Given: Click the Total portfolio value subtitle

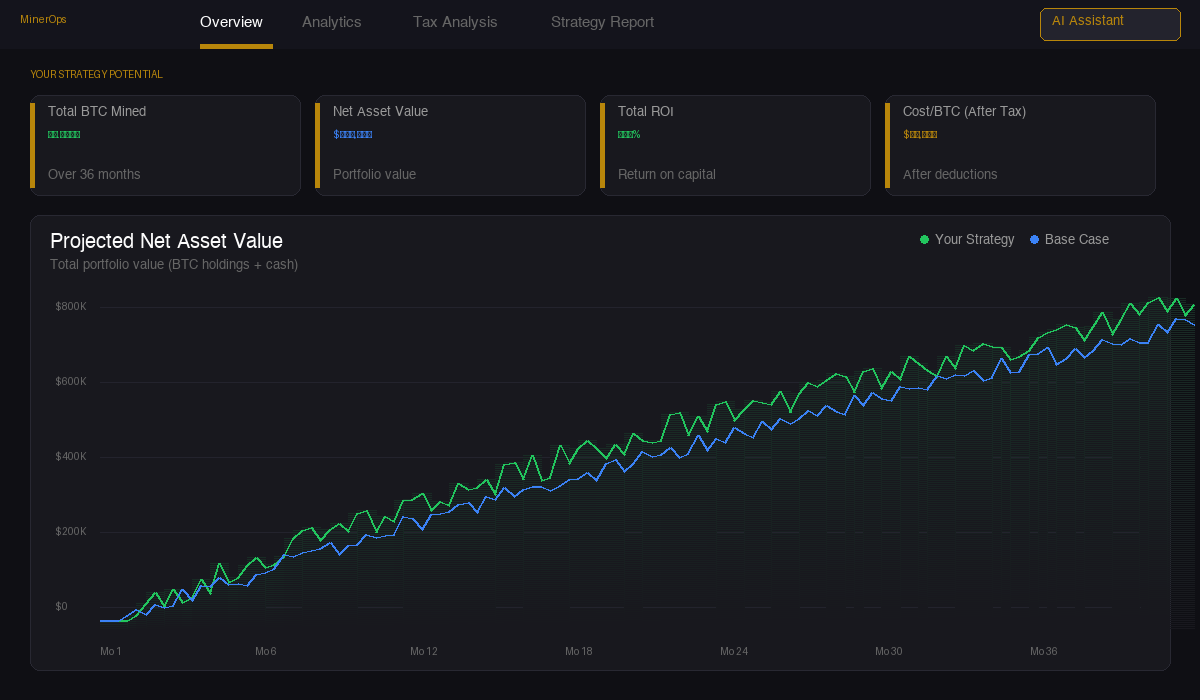Looking at the screenshot, I should [174, 264].
